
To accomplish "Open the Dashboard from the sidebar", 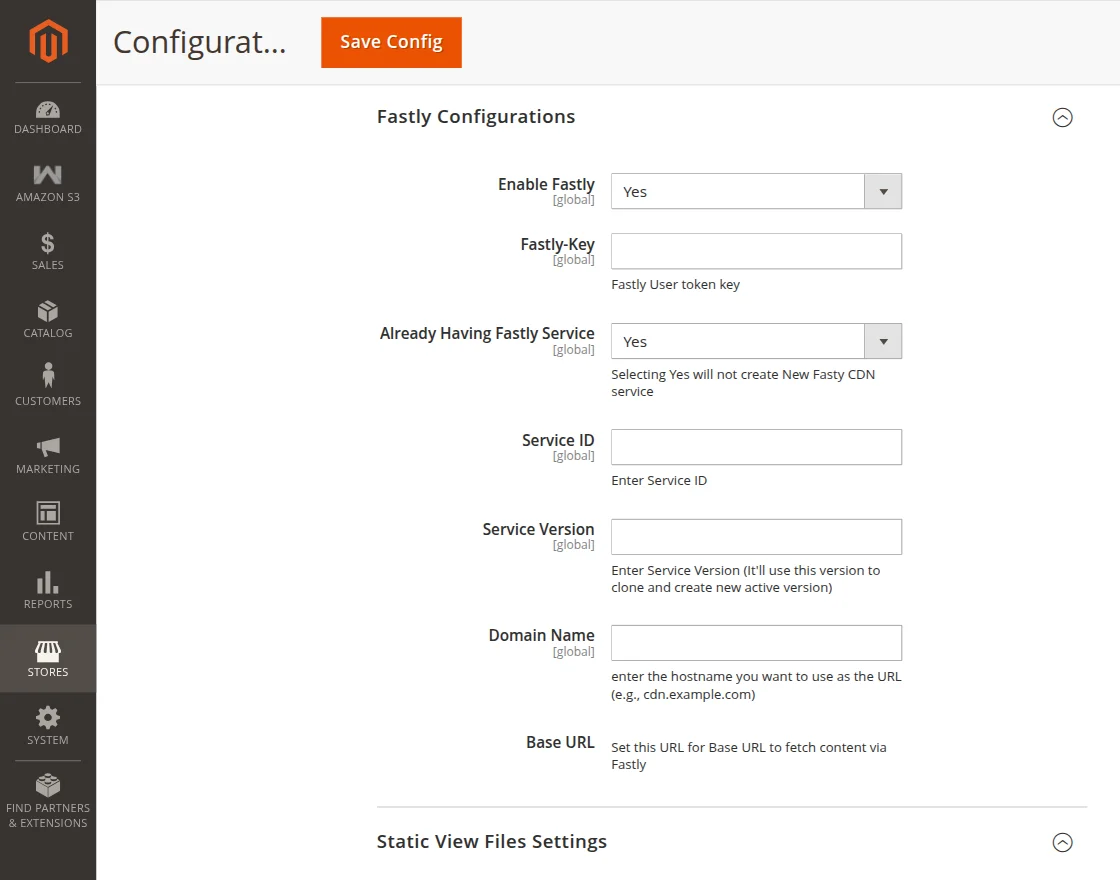I will tap(47, 118).
